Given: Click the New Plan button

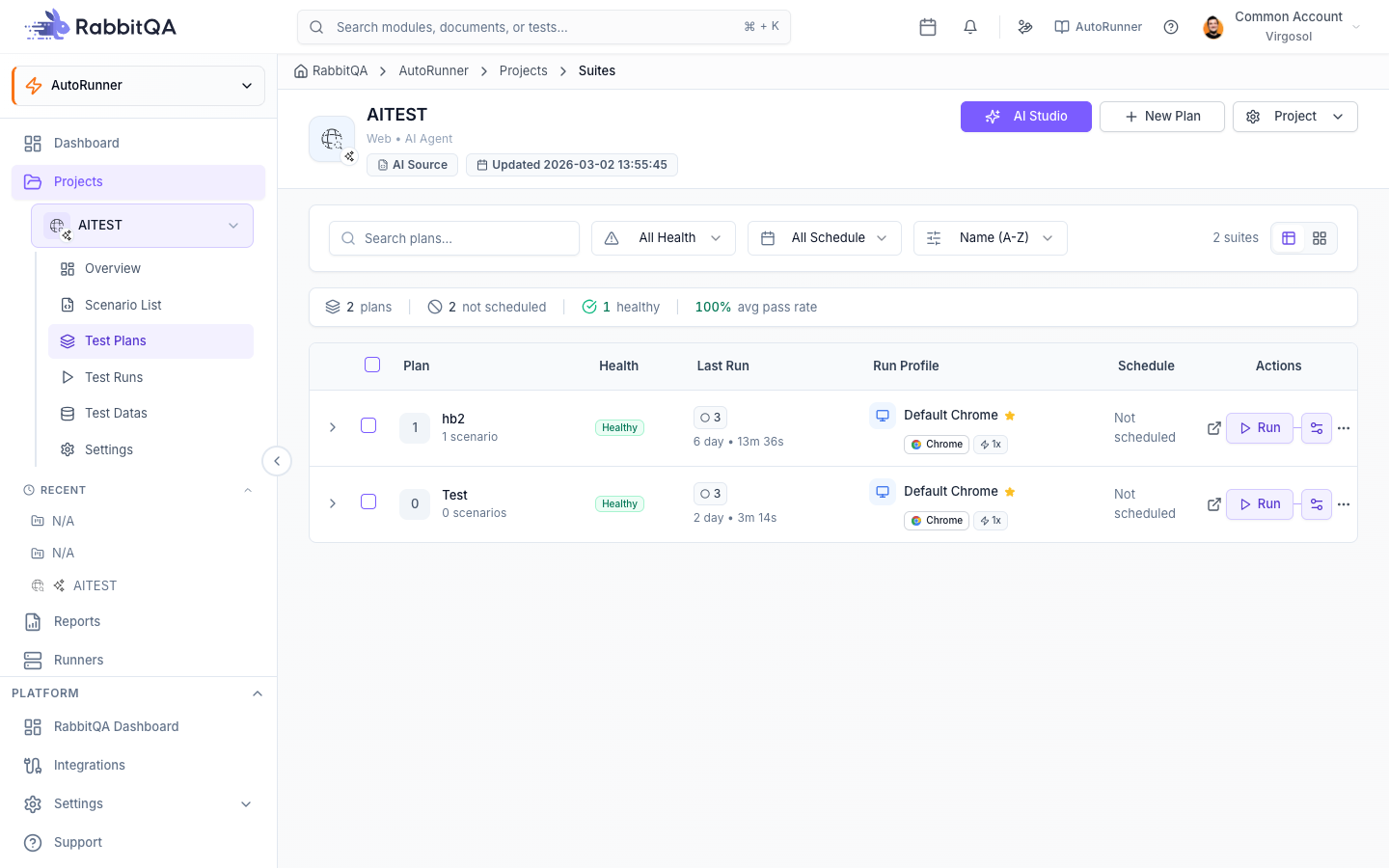Looking at the screenshot, I should (x=1162, y=117).
